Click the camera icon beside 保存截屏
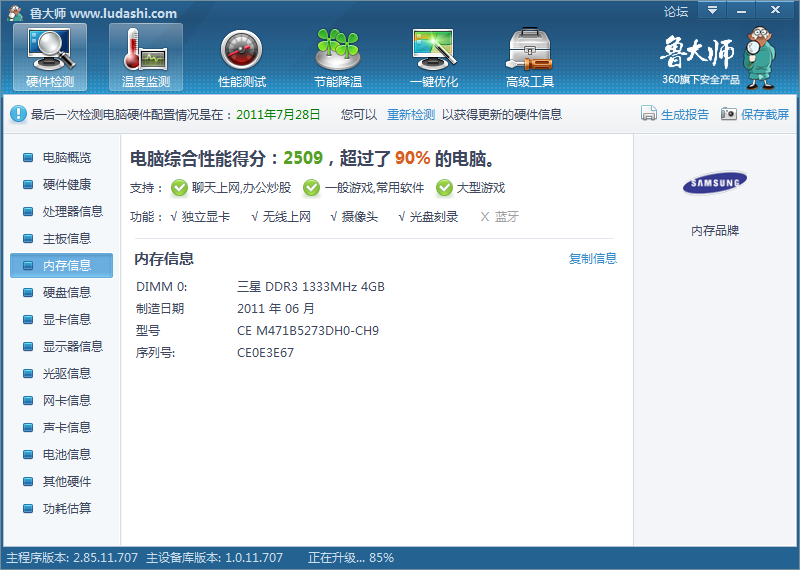800x570 pixels. tap(729, 113)
